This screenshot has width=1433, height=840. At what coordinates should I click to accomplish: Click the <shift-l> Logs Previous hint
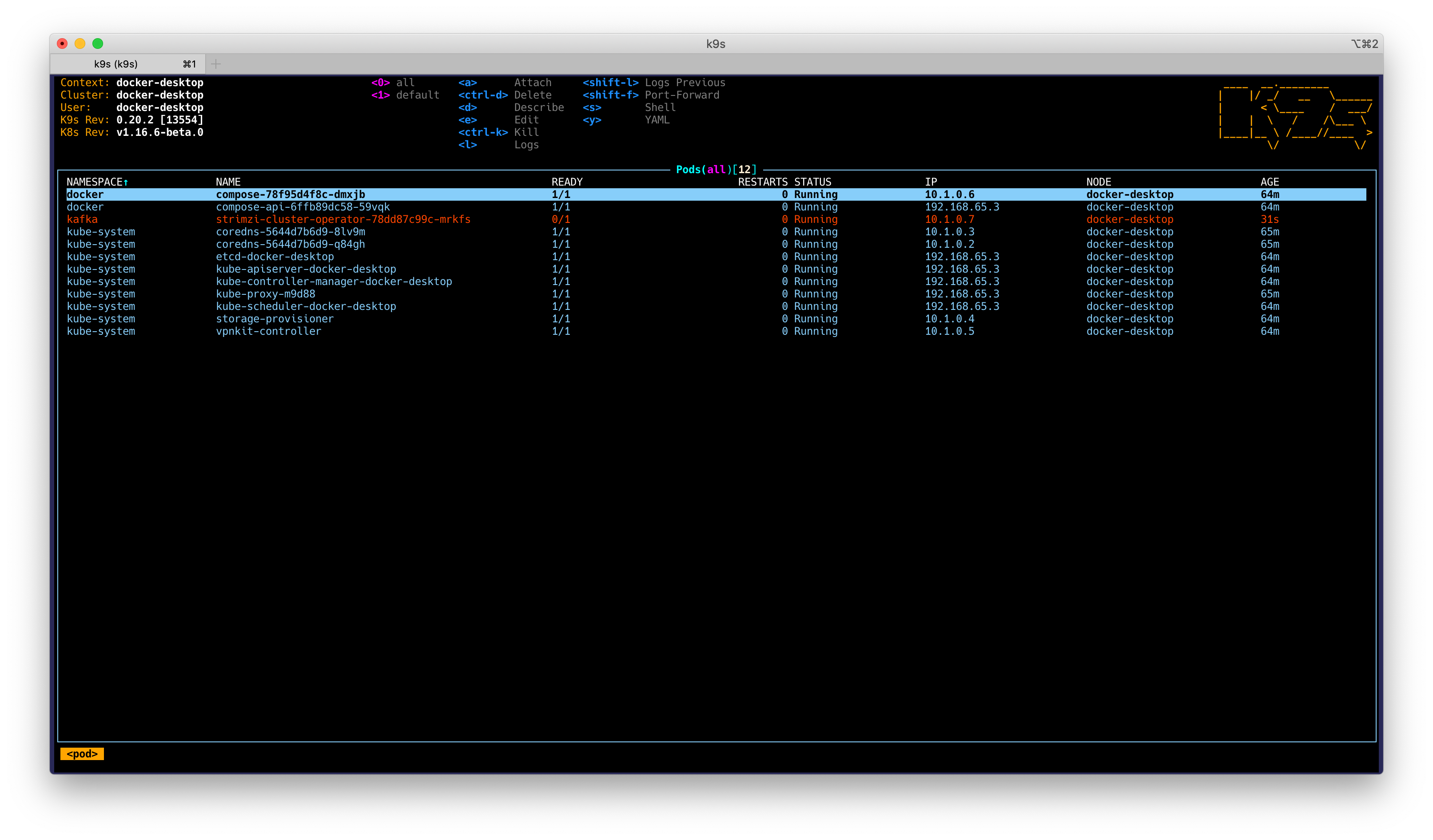point(653,83)
